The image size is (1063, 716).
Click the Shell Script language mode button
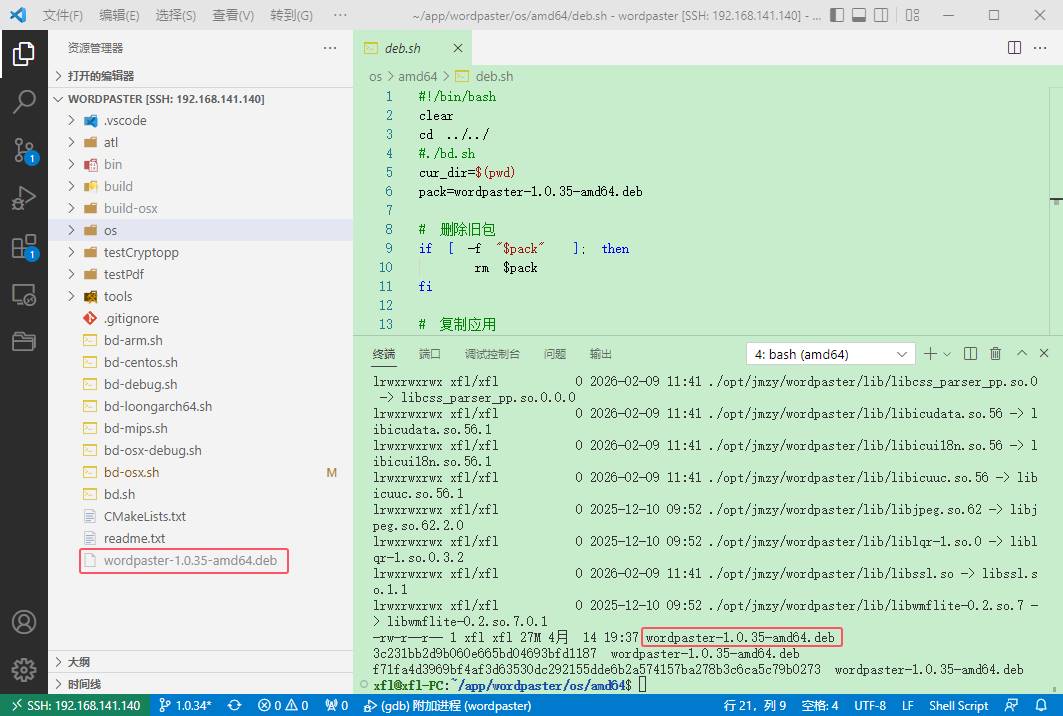tap(958, 705)
